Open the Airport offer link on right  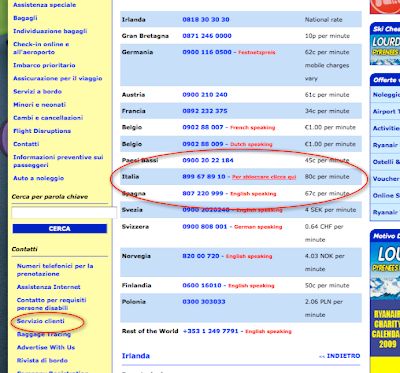386,111
